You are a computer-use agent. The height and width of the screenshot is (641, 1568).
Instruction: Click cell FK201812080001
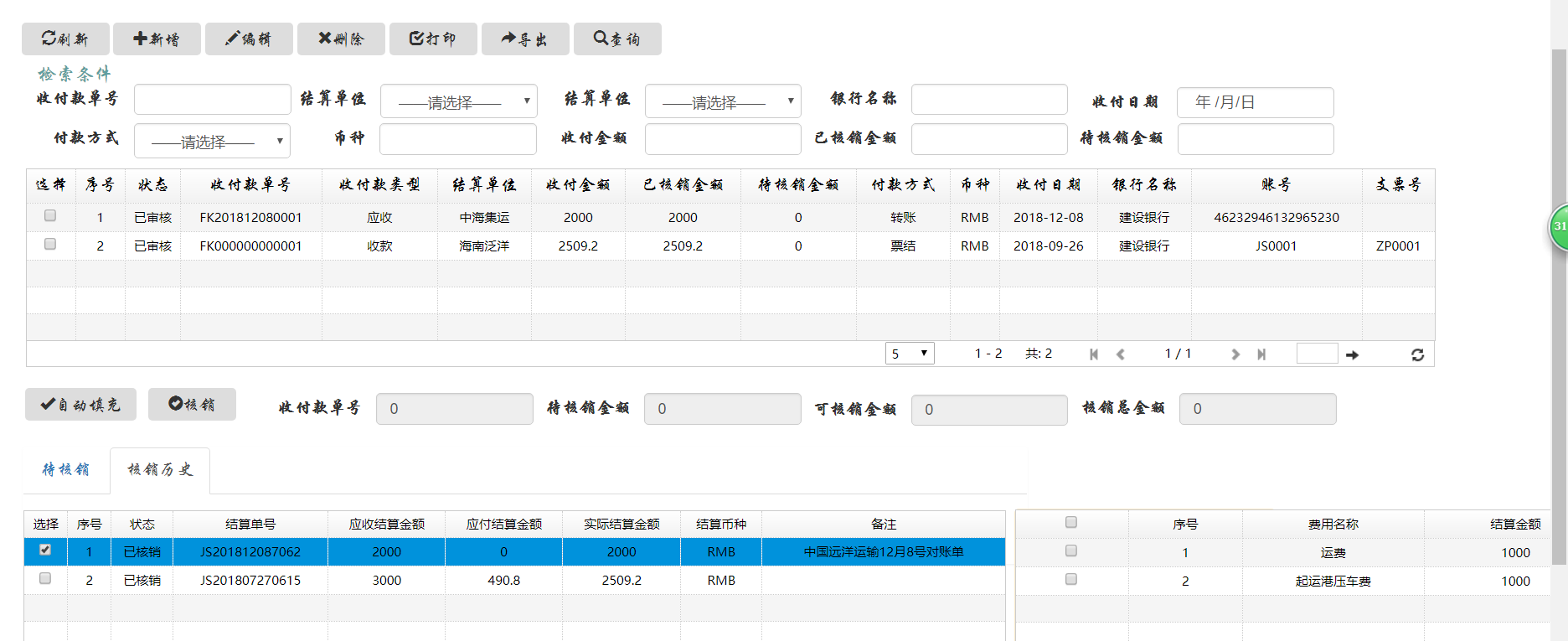[x=250, y=217]
